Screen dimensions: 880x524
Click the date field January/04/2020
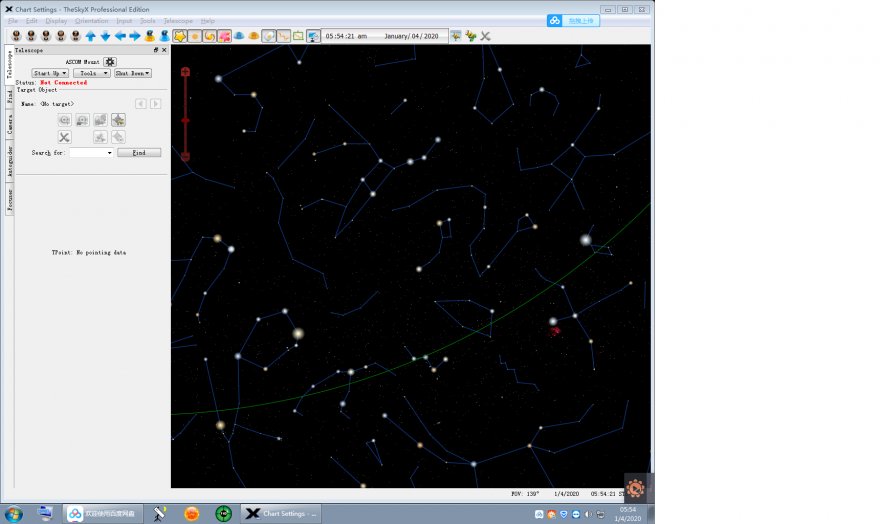point(411,36)
